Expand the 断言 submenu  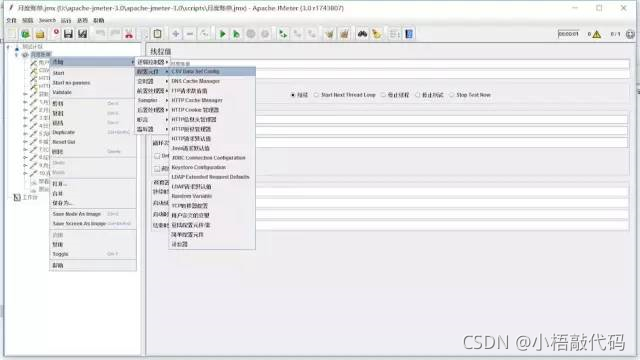152,120
